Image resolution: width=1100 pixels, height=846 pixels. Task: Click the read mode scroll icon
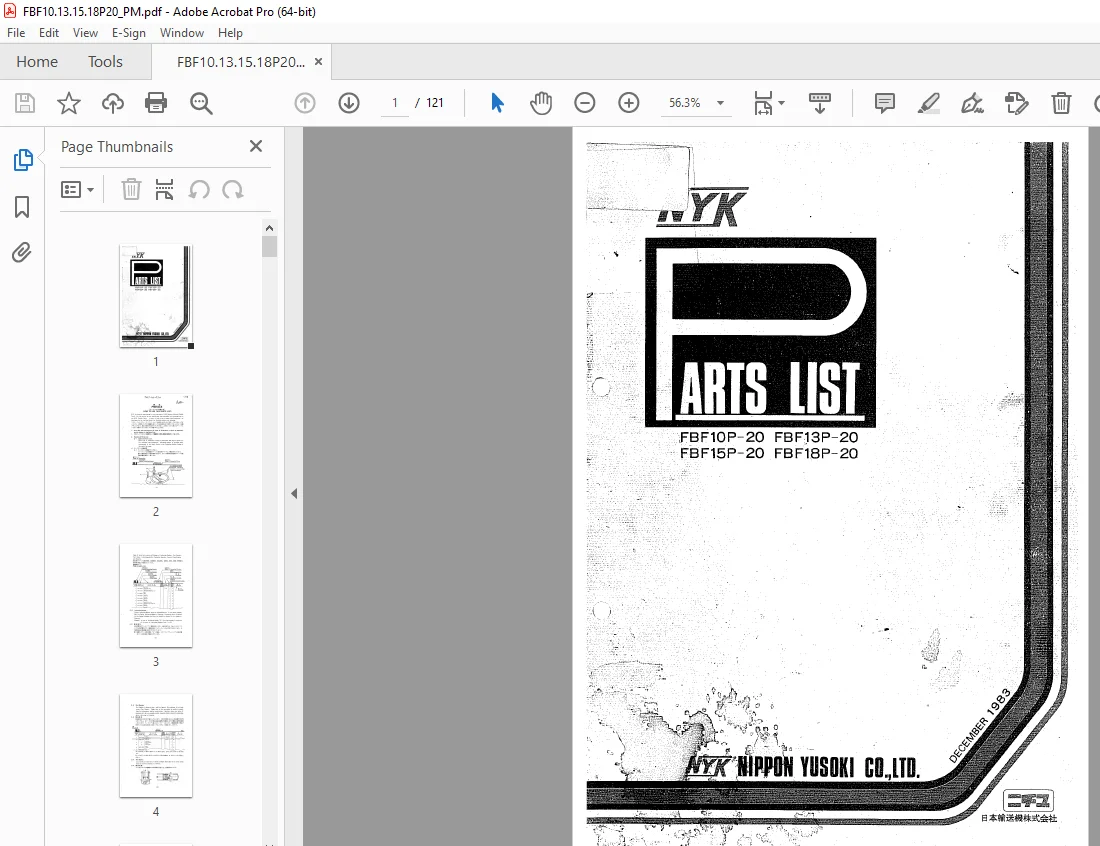(x=819, y=103)
